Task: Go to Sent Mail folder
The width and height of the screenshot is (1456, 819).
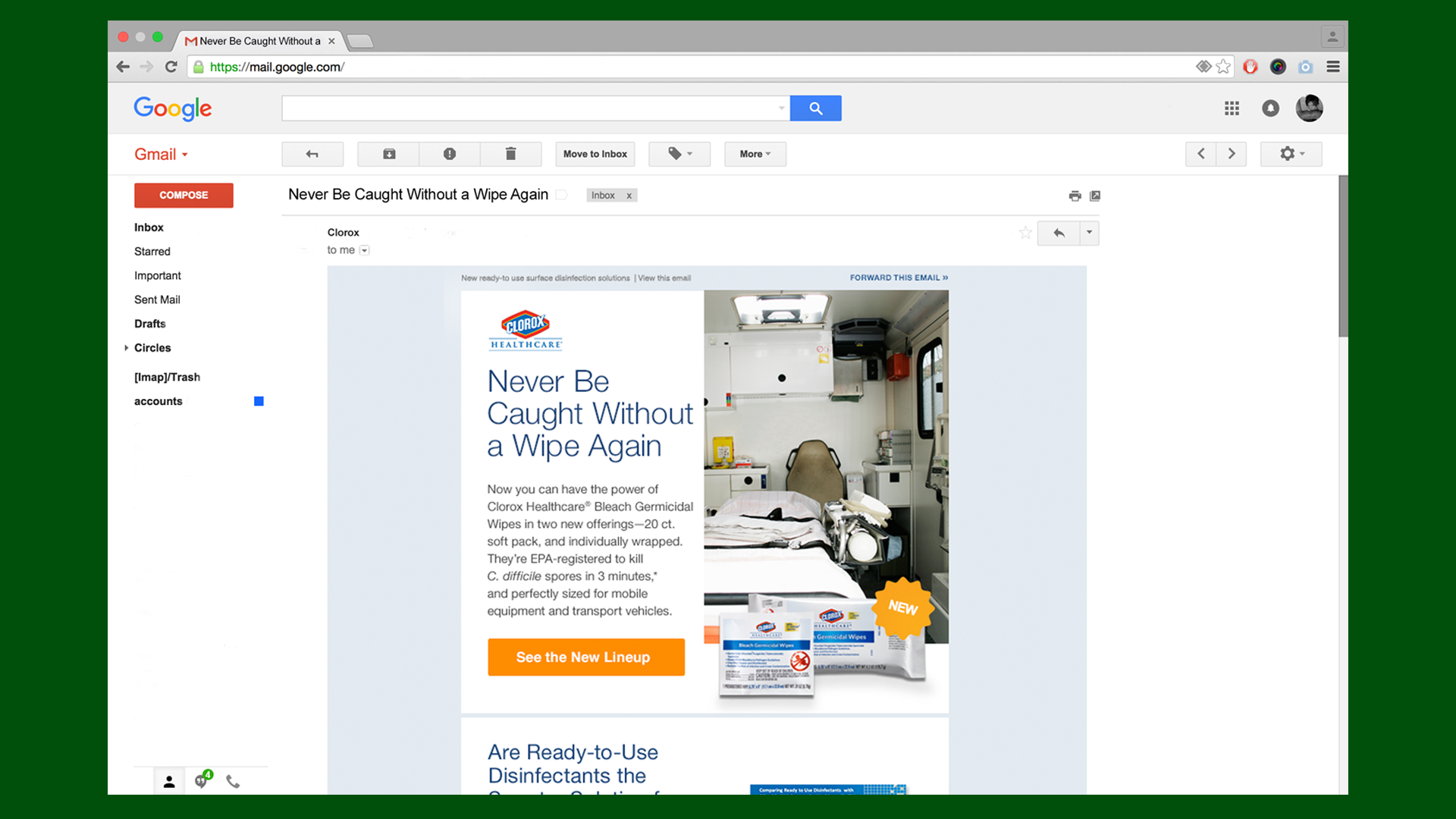Action: (157, 300)
